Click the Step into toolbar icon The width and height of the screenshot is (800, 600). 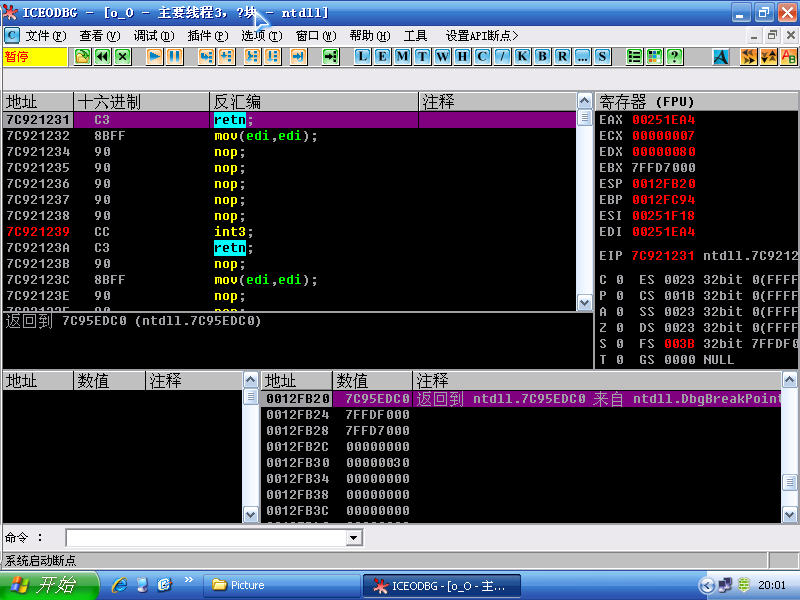[x=206, y=56]
